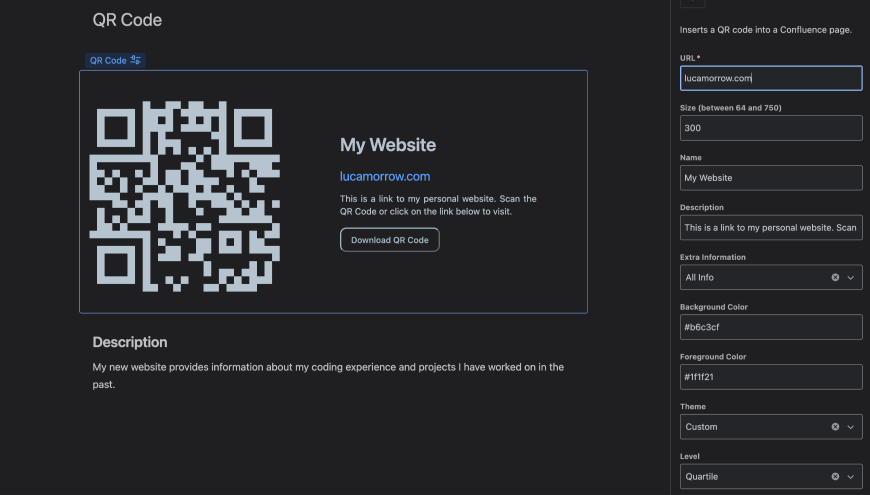The image size is (870, 495).
Task: Select the QR code image
Action: click(x=185, y=196)
